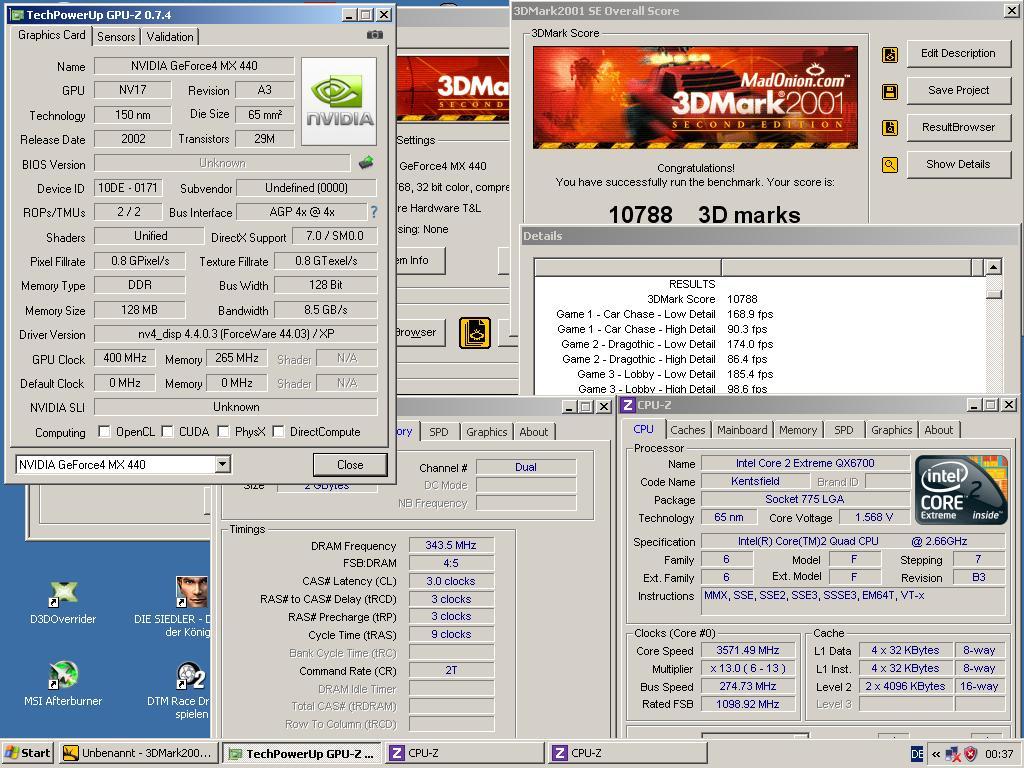Image resolution: width=1024 pixels, height=768 pixels.
Task: Enable the CUDA checkbox
Action: coord(167,431)
